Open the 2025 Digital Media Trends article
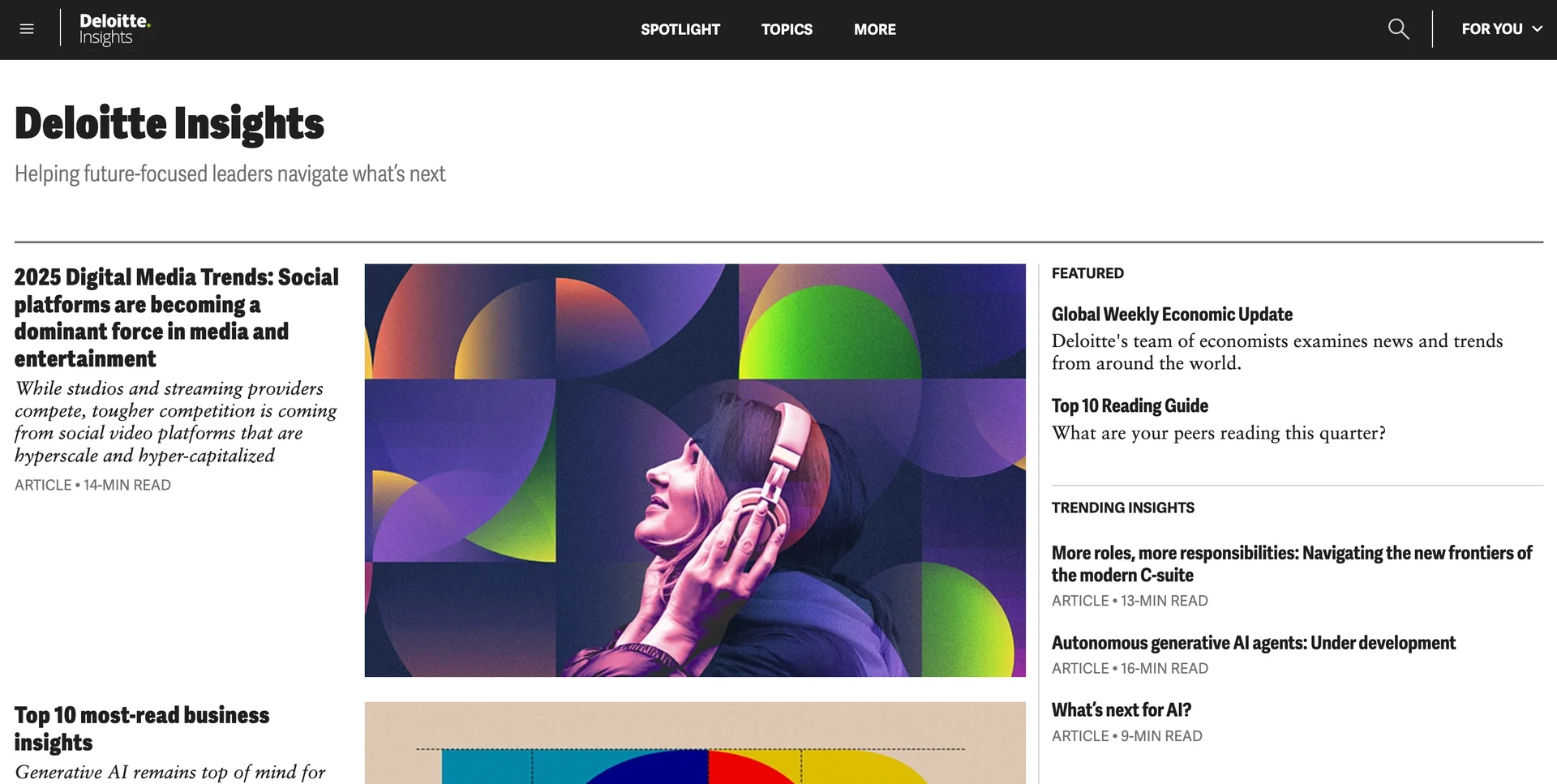This screenshot has width=1557, height=784. point(176,317)
